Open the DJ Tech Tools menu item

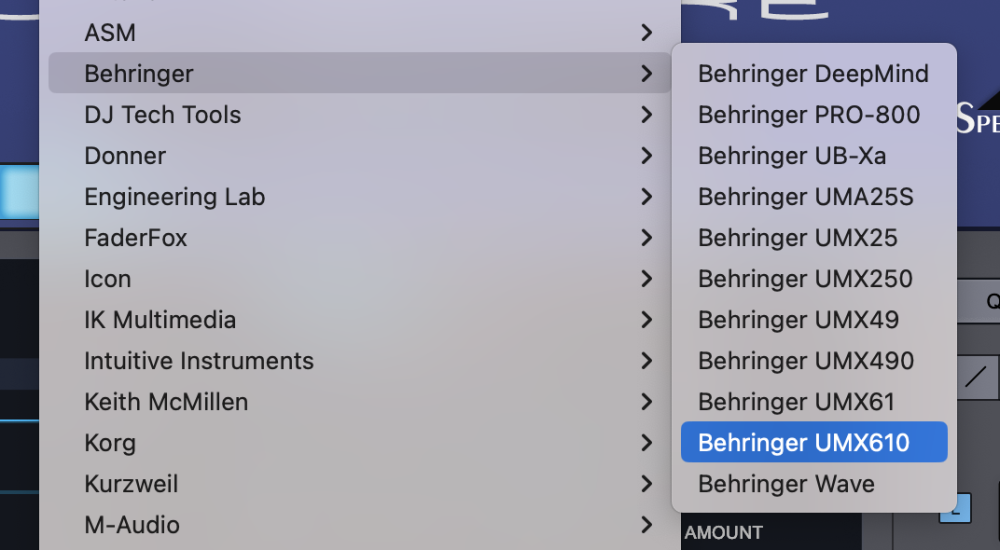pos(162,115)
